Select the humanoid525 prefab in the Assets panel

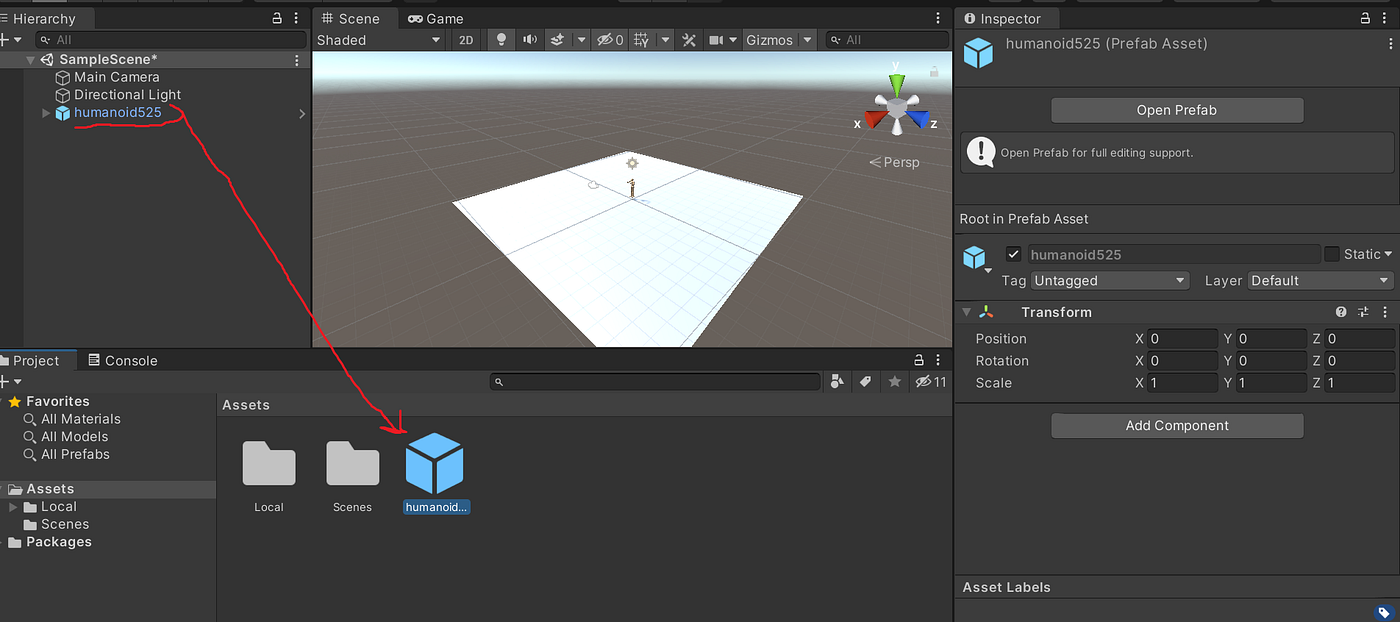435,465
